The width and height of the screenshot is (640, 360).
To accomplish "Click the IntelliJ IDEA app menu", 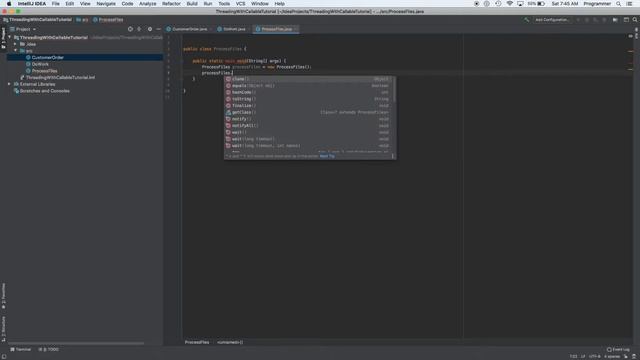I will [31, 4].
